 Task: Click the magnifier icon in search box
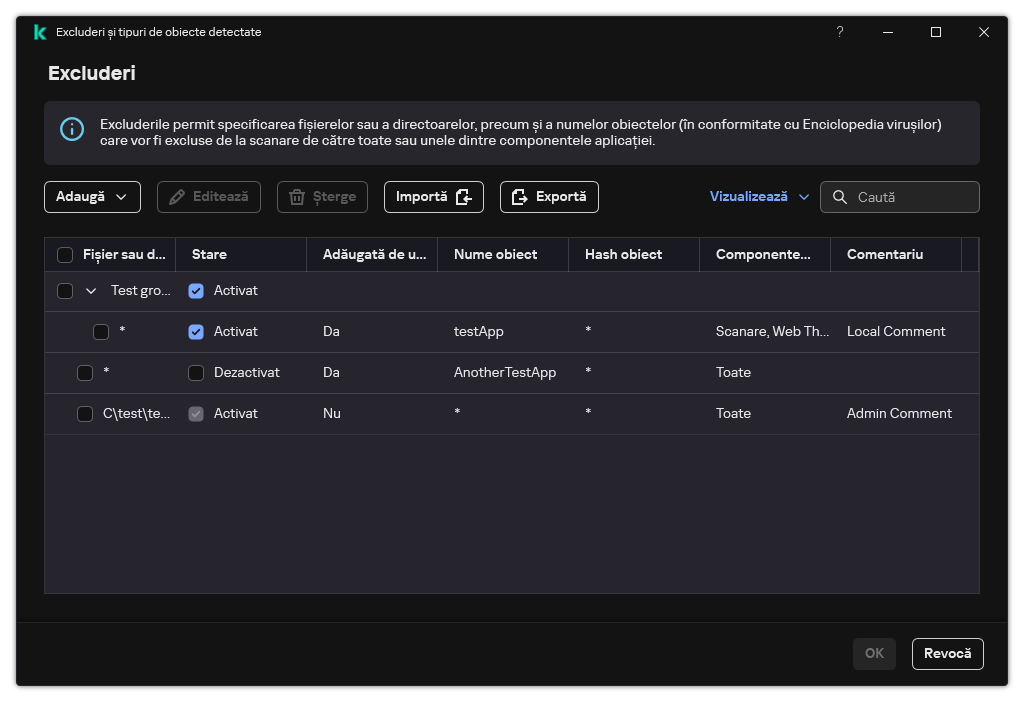[840, 197]
